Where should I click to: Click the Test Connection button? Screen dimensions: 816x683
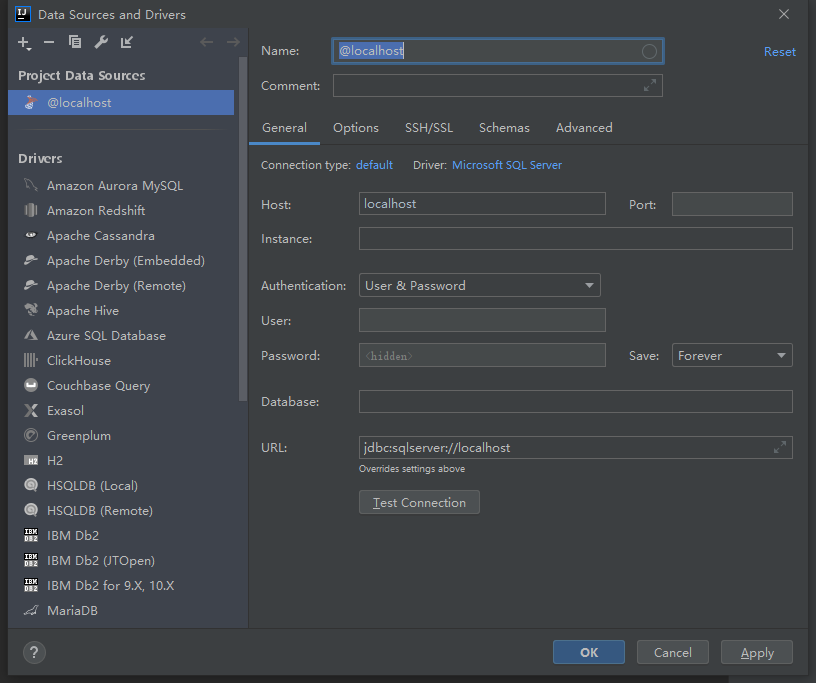click(419, 502)
